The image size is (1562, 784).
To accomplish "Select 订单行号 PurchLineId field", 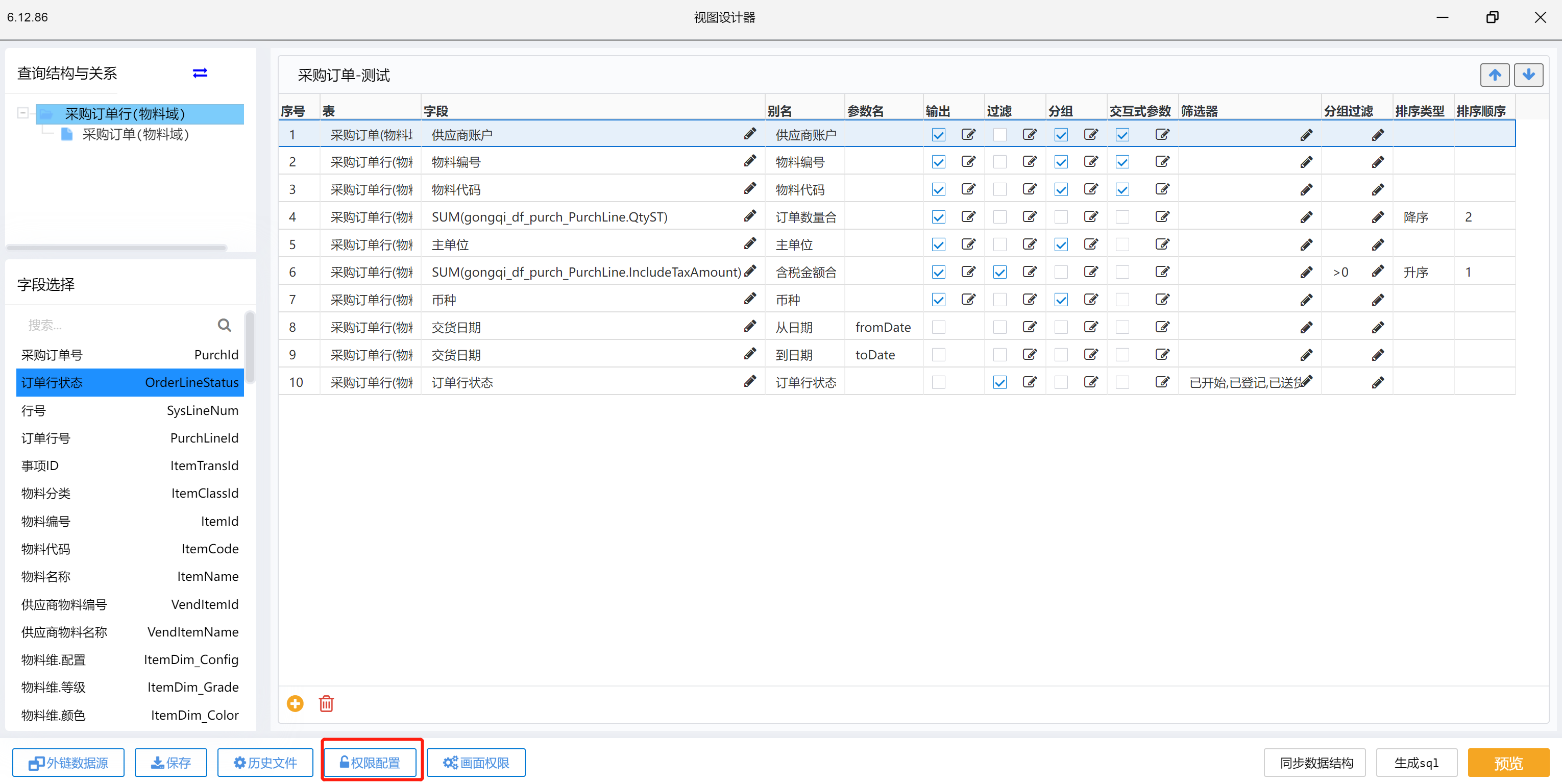I will click(130, 438).
